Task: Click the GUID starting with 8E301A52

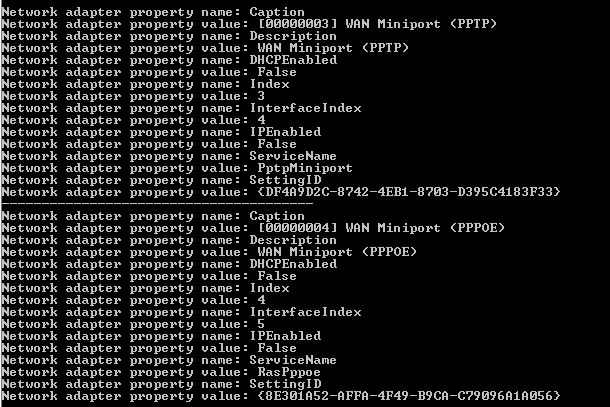Action: [x=408, y=396]
